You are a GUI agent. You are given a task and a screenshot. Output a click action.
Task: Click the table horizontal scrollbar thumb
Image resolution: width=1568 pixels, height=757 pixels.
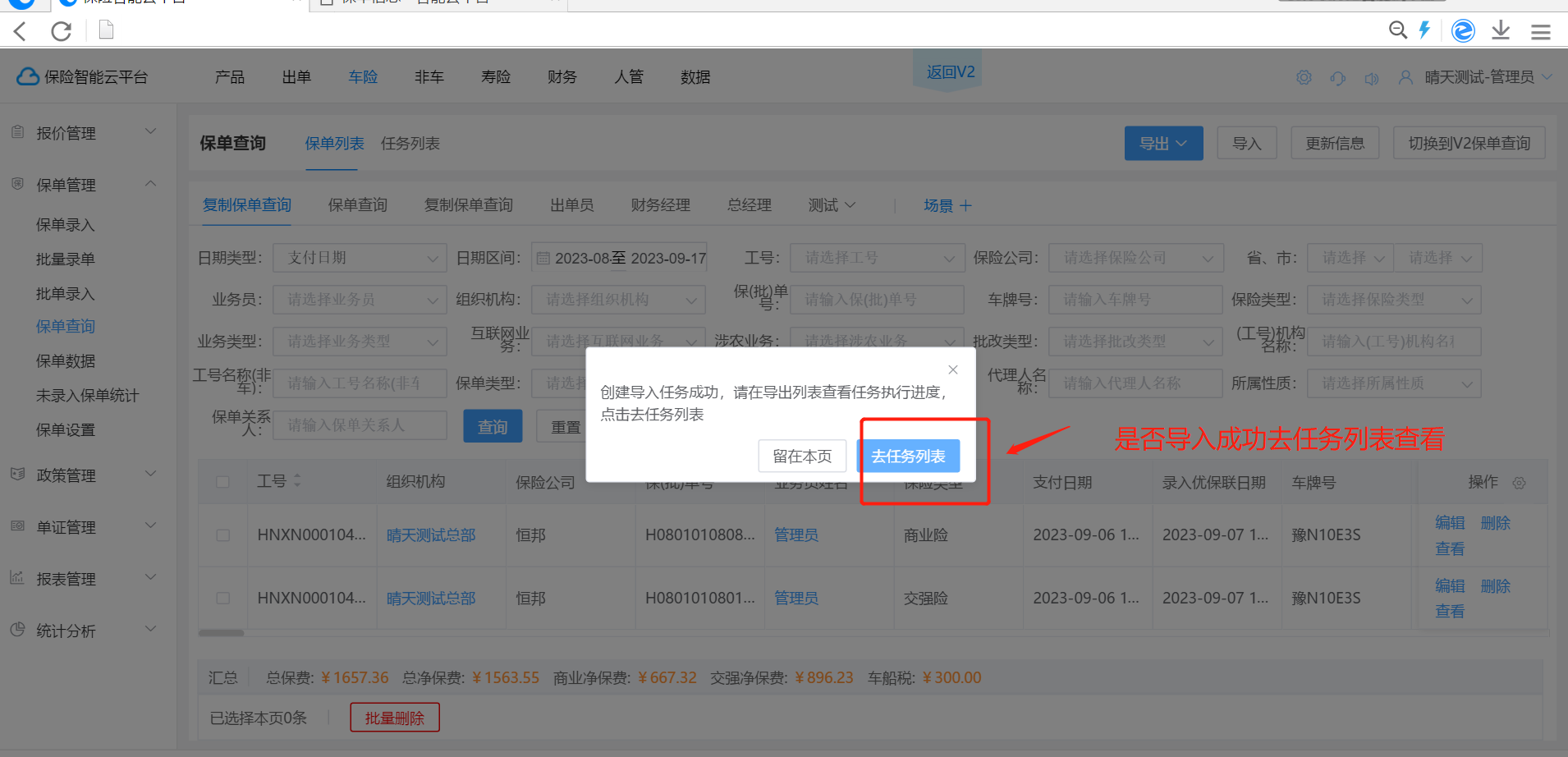coord(221,633)
